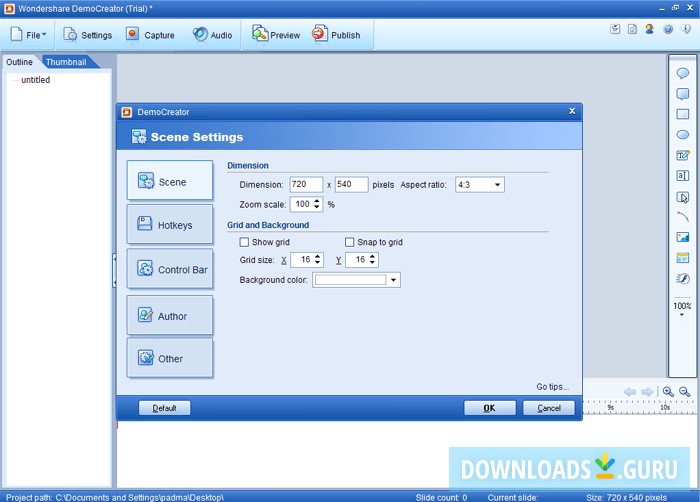The width and height of the screenshot is (700, 502).
Task: Select the highlight box/table tool
Action: click(682, 258)
